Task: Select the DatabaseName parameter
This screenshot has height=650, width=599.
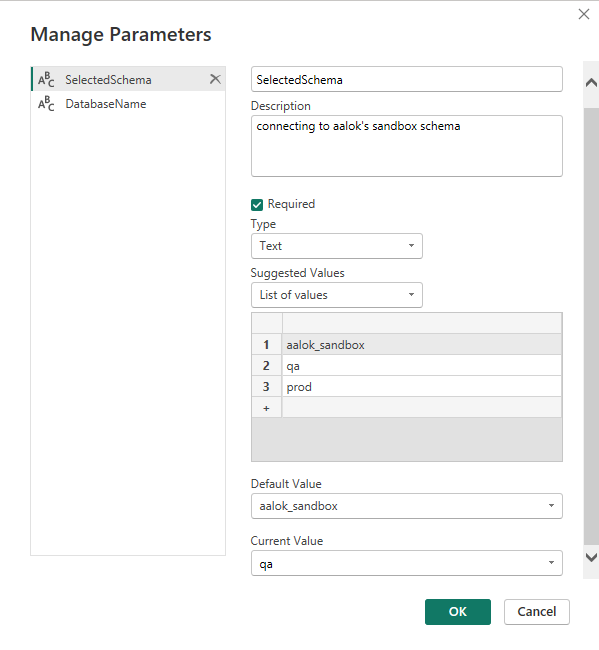Action: point(128,104)
